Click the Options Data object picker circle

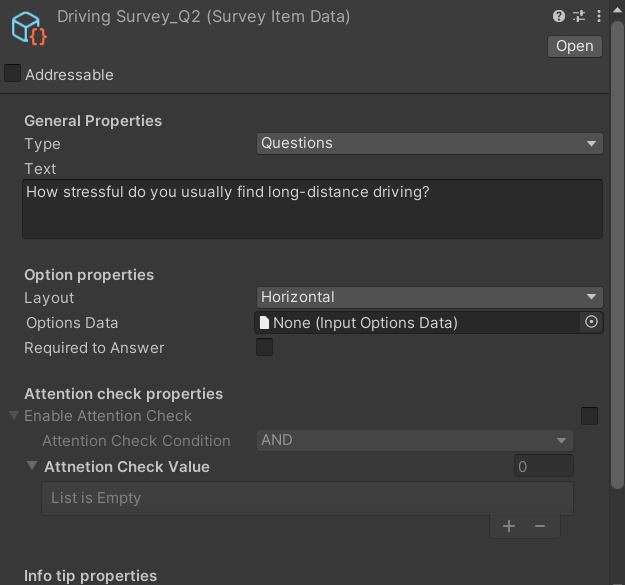[591, 322]
